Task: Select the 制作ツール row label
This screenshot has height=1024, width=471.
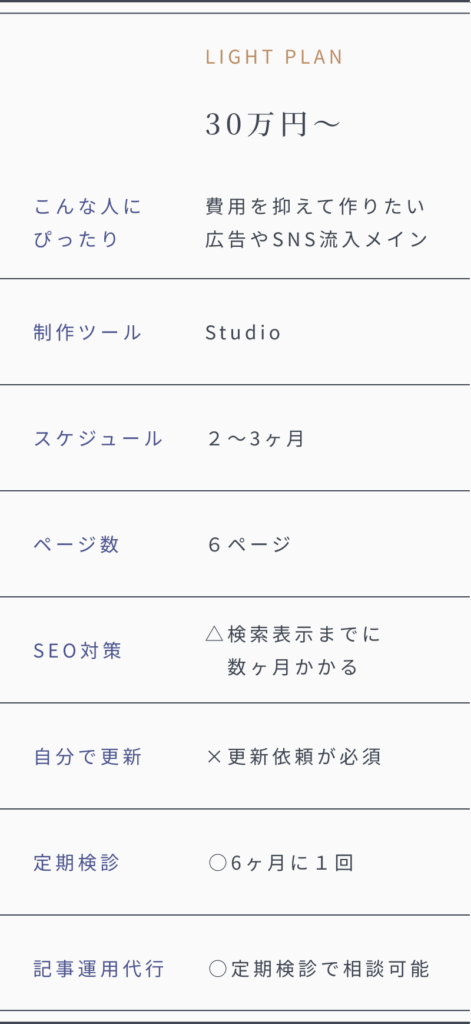Action: pos(88,332)
